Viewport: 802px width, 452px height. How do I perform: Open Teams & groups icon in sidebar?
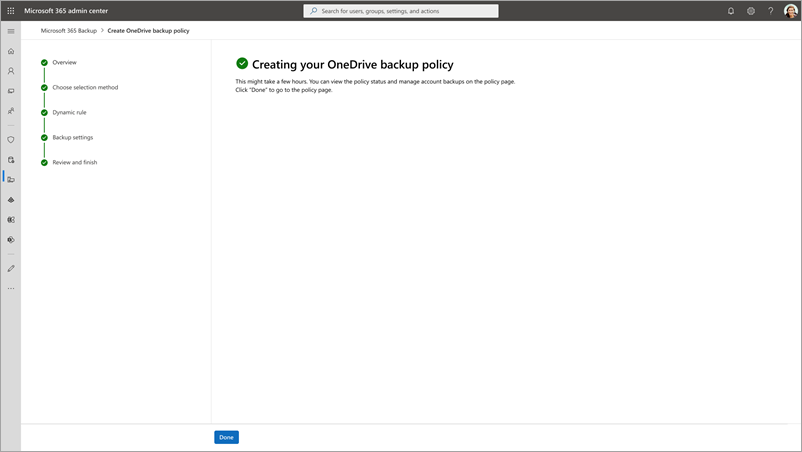click(11, 111)
